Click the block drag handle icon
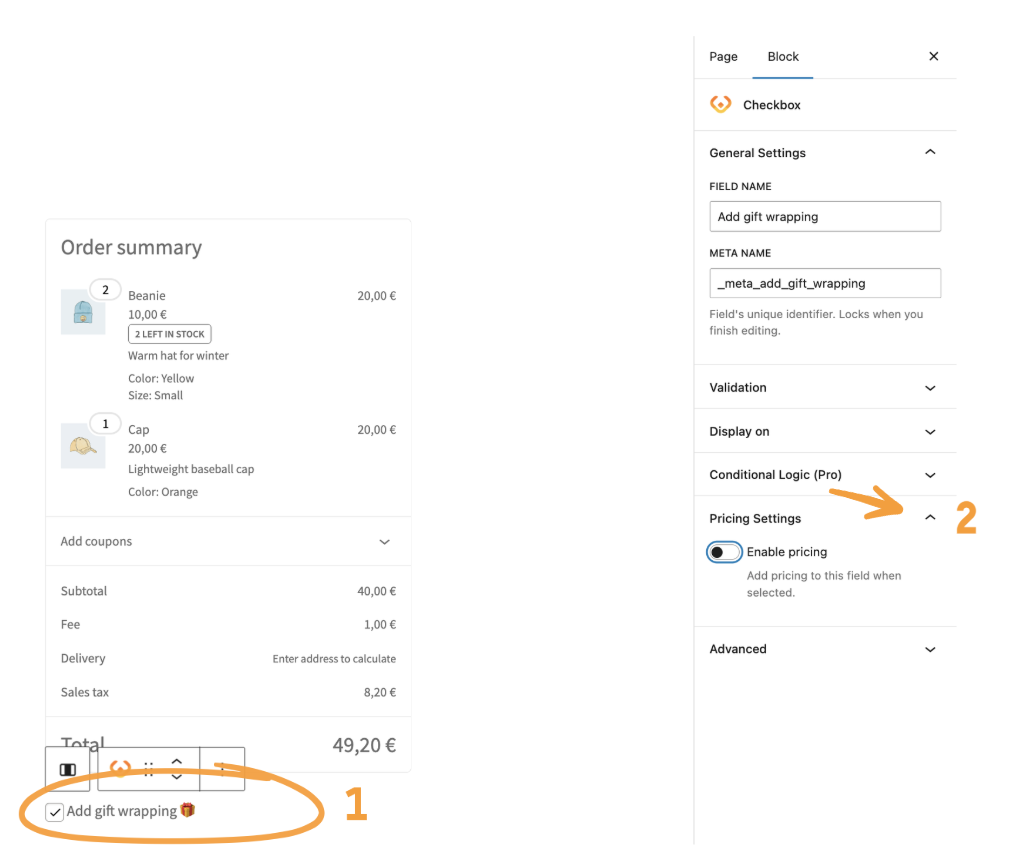 tap(148, 769)
